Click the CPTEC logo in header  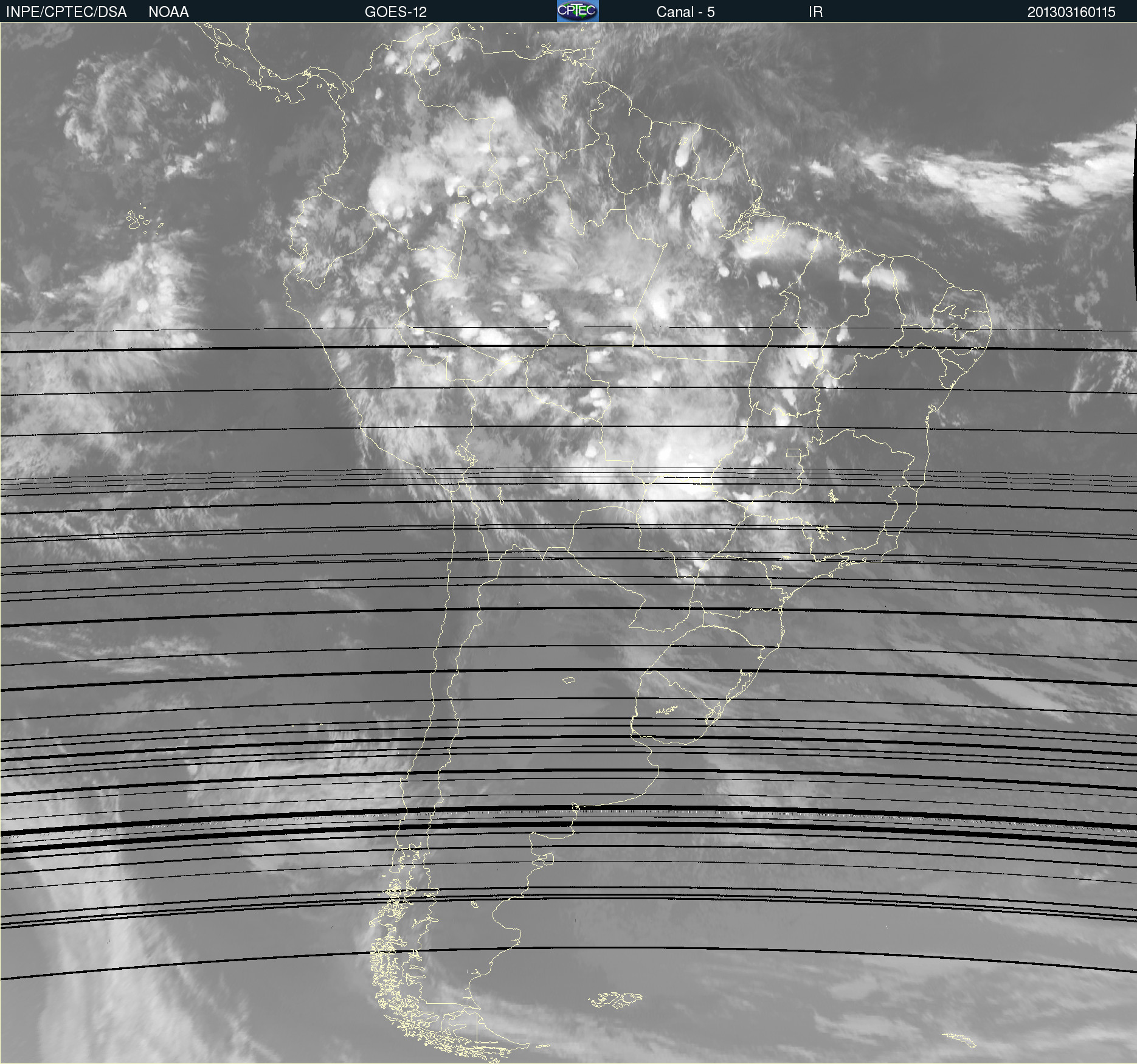578,11
